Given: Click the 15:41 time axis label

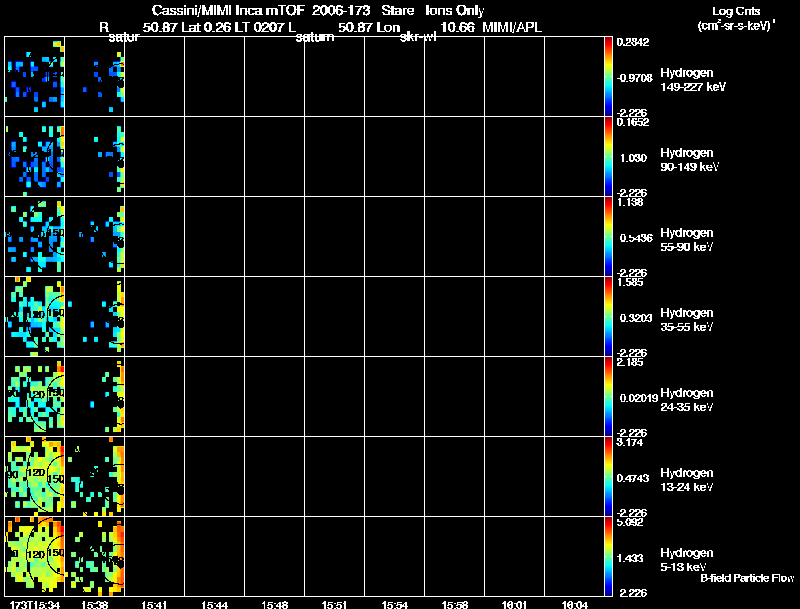Looking at the screenshot, I should (x=154, y=604).
